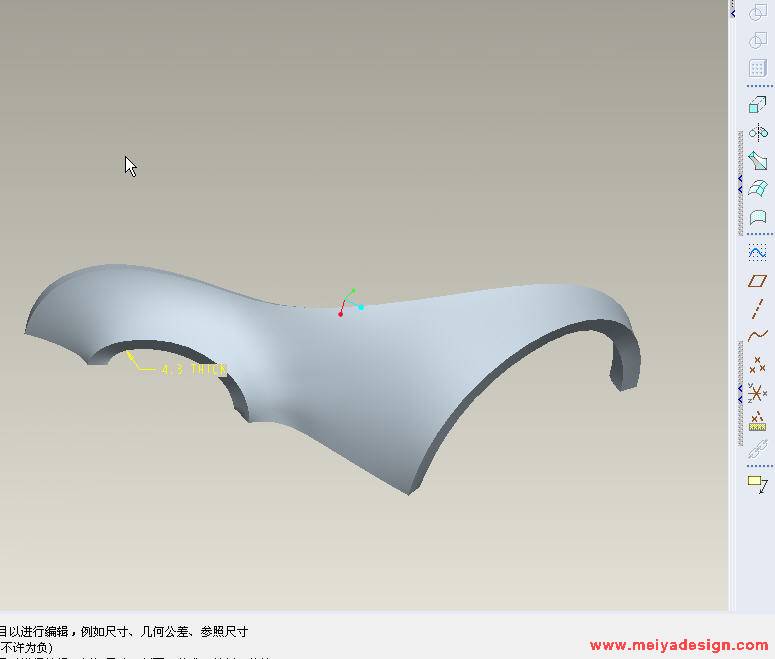The image size is (775, 659).
Task: Start the Extrude tool
Action: coord(758,105)
